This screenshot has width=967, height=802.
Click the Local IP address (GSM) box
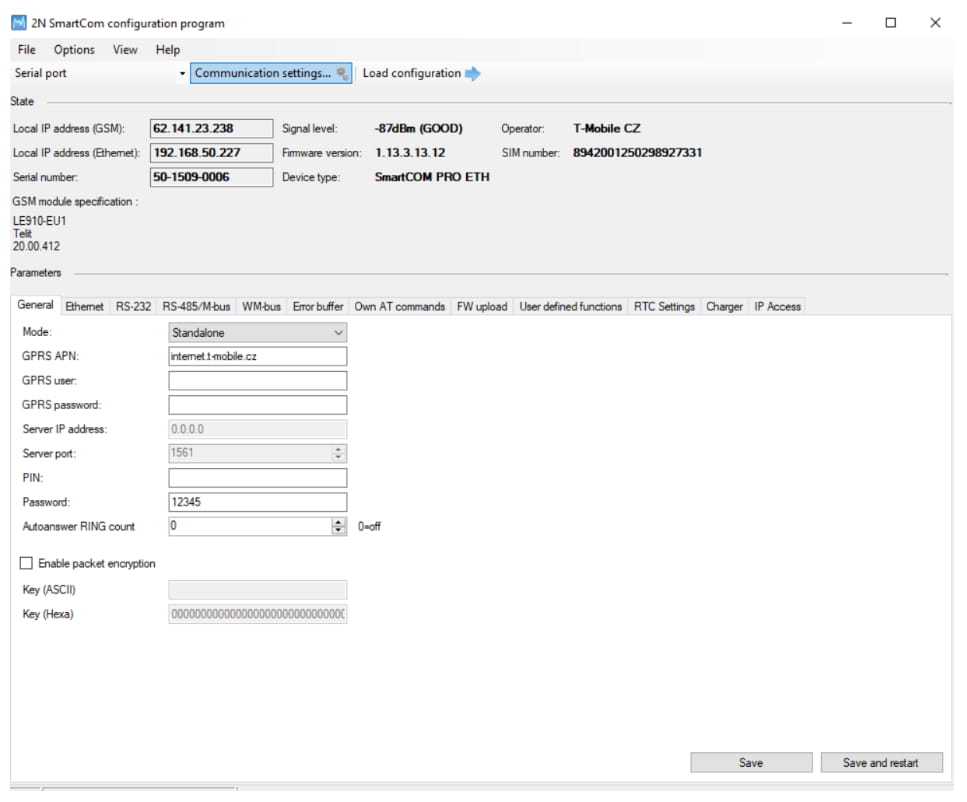212,129
